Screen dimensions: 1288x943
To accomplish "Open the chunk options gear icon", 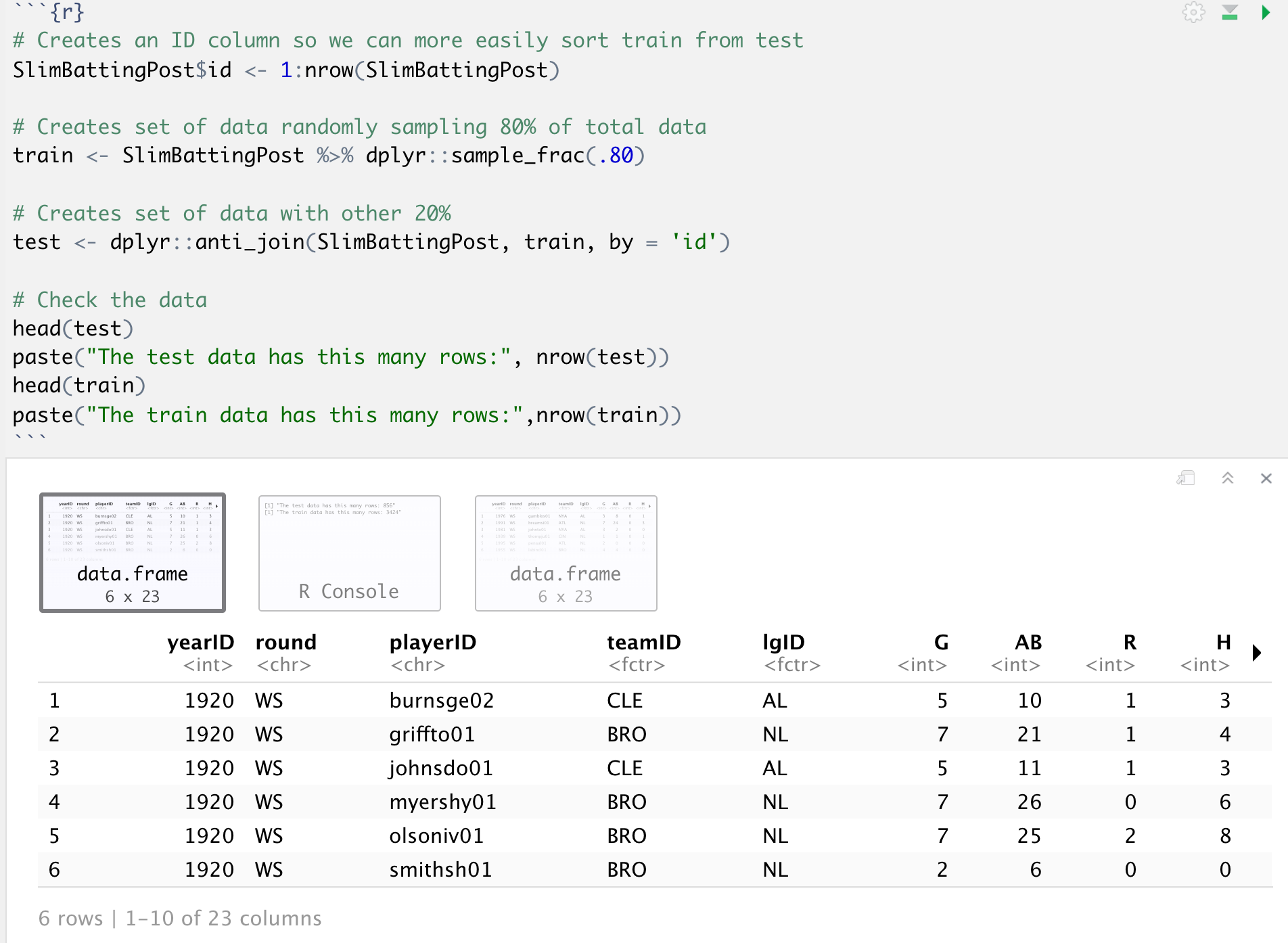I will [x=1193, y=12].
